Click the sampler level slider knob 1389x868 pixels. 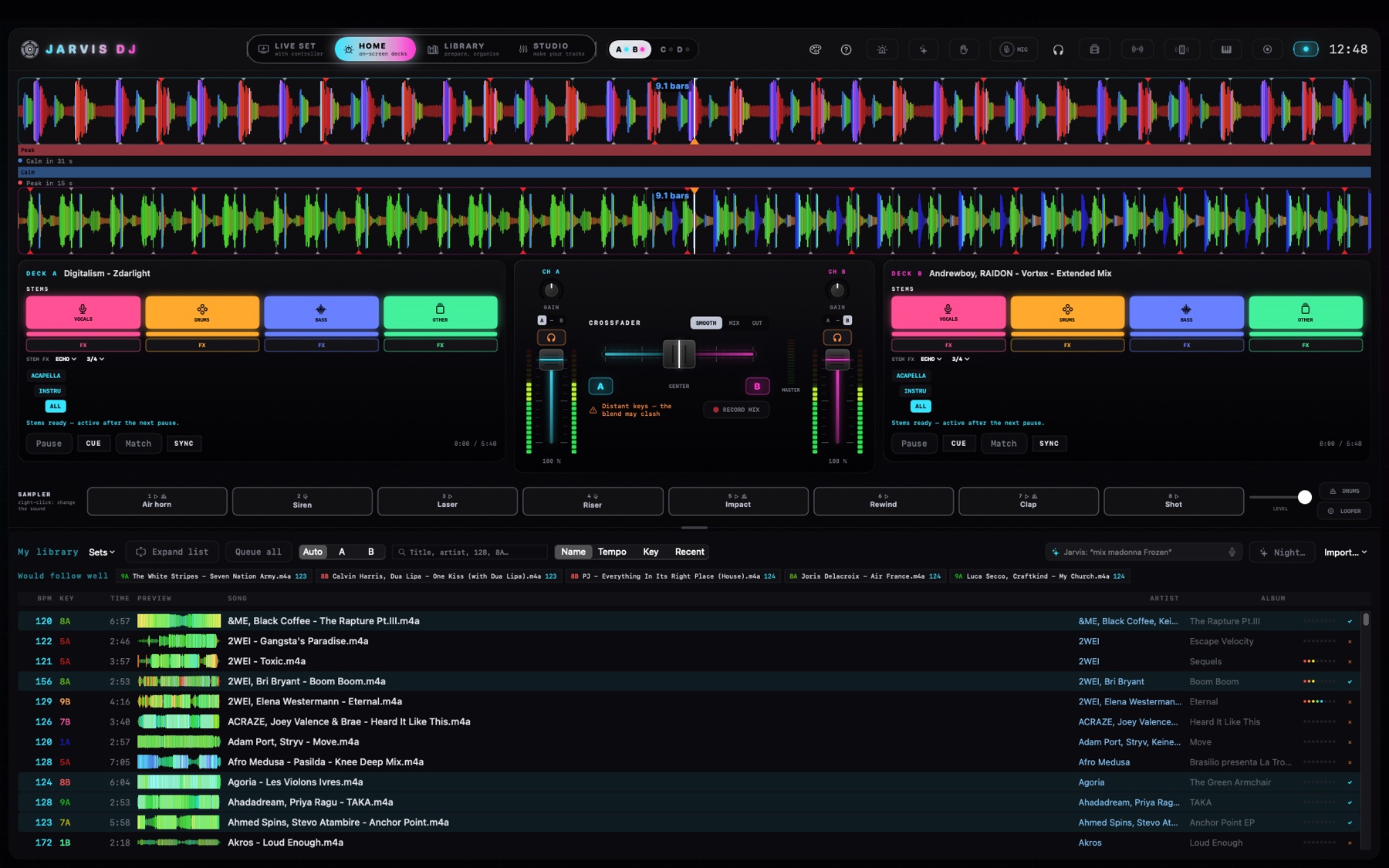click(1304, 498)
